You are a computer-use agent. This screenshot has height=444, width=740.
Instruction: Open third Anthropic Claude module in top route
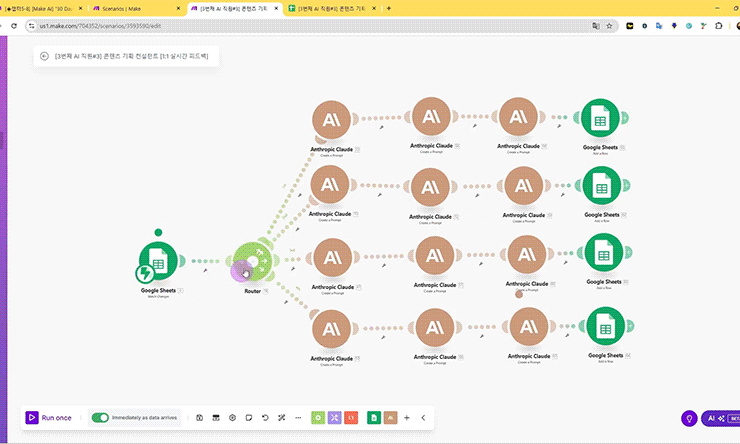pos(518,117)
